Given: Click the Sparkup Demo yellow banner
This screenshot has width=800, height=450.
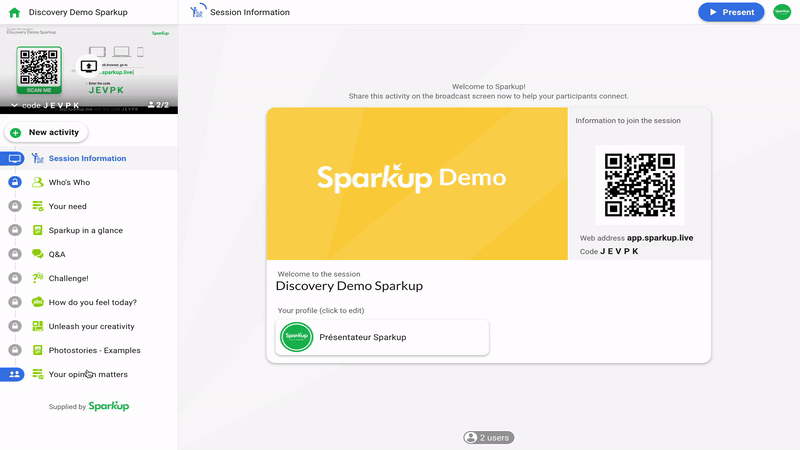Looking at the screenshot, I should (417, 184).
